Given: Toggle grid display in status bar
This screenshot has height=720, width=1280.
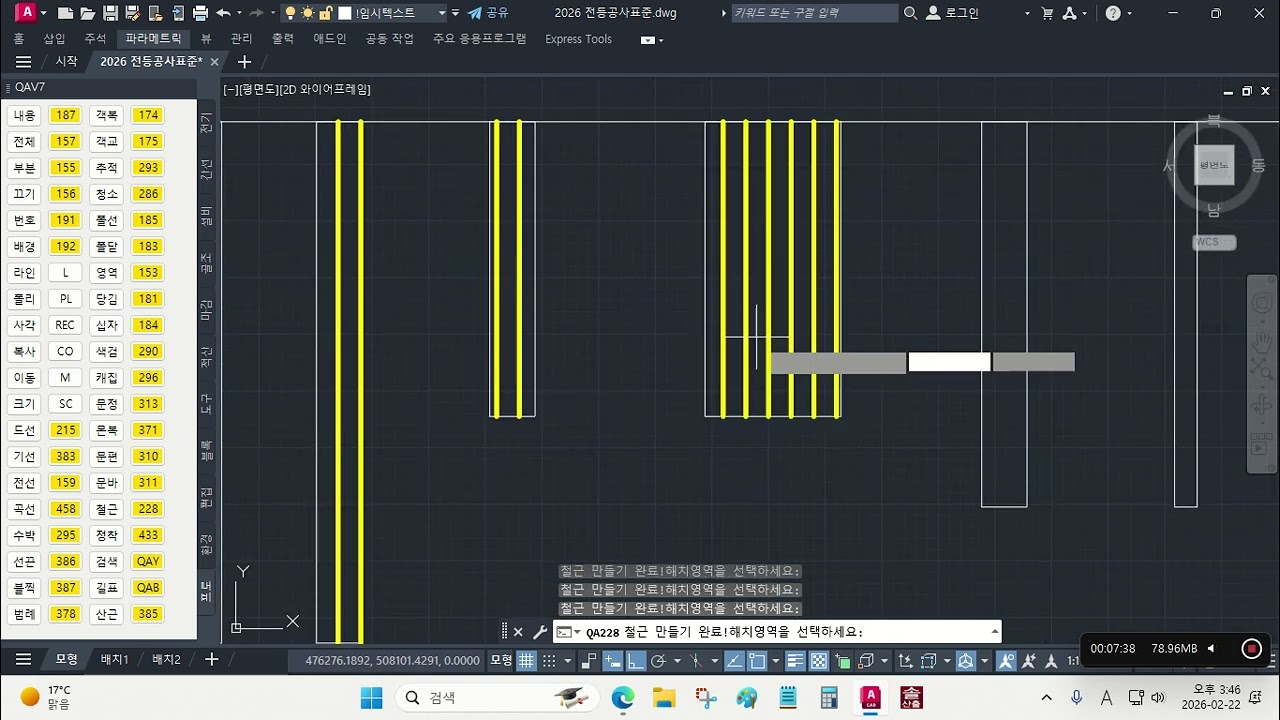Looking at the screenshot, I should click(x=526, y=661).
